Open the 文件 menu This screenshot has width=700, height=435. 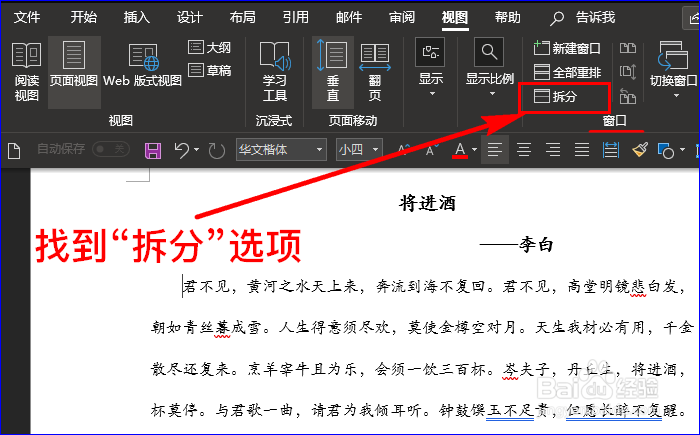click(x=27, y=17)
